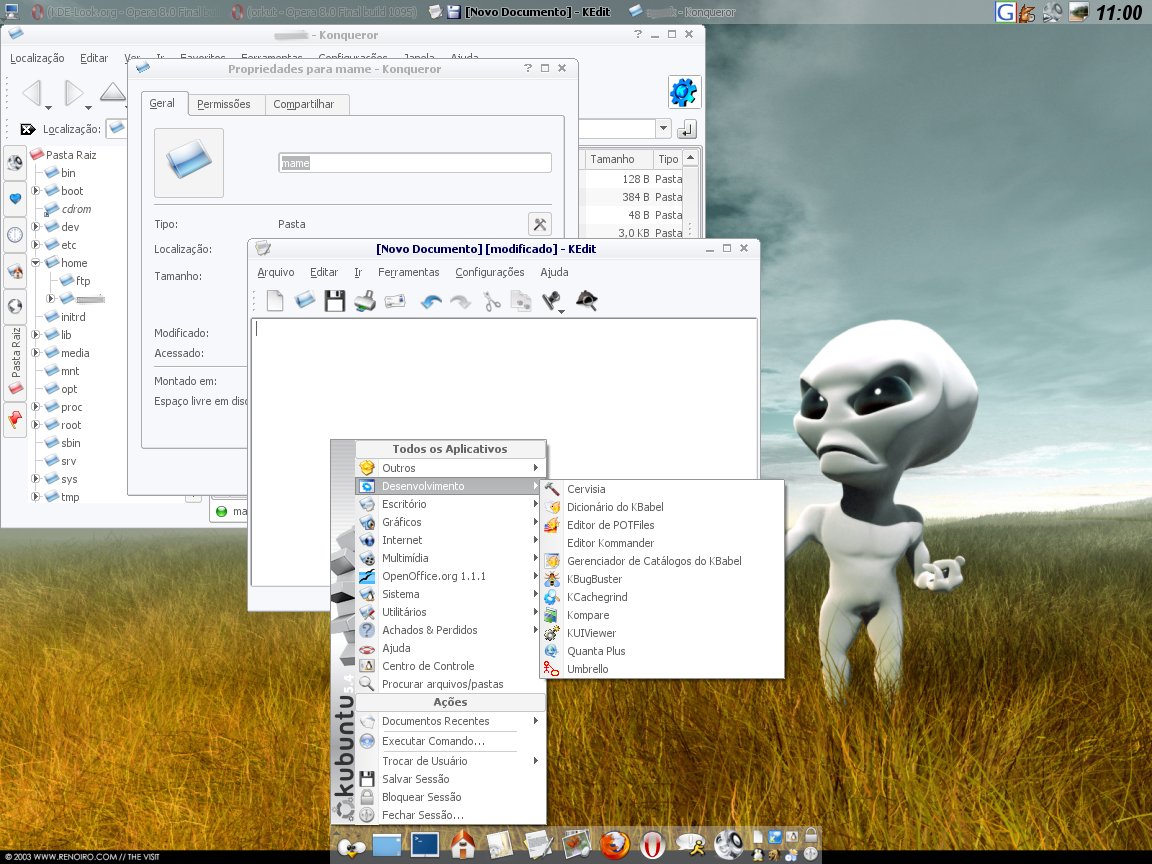Copy selection in KEdit toolbar
Screen dimensions: 1152x864
pos(521,300)
